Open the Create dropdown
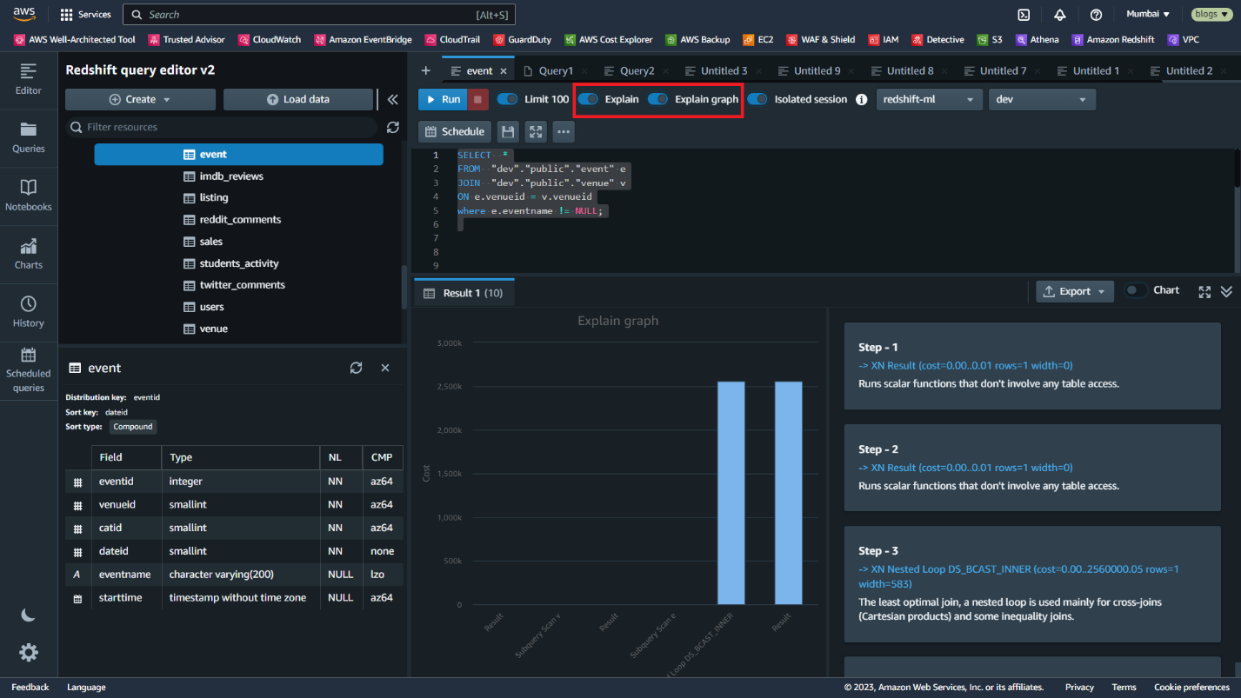The height and width of the screenshot is (698, 1241). (140, 99)
